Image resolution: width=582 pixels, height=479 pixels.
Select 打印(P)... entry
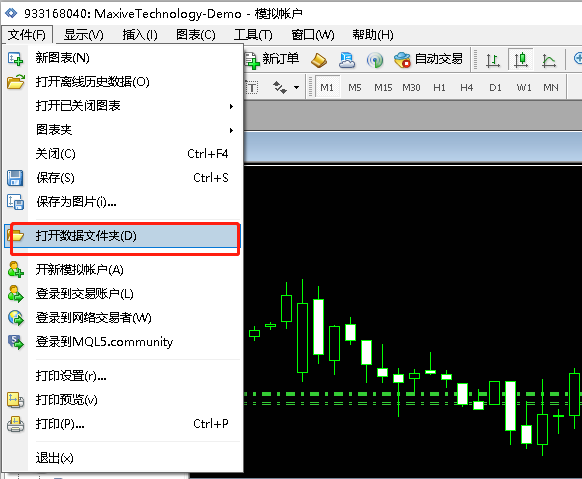point(122,424)
